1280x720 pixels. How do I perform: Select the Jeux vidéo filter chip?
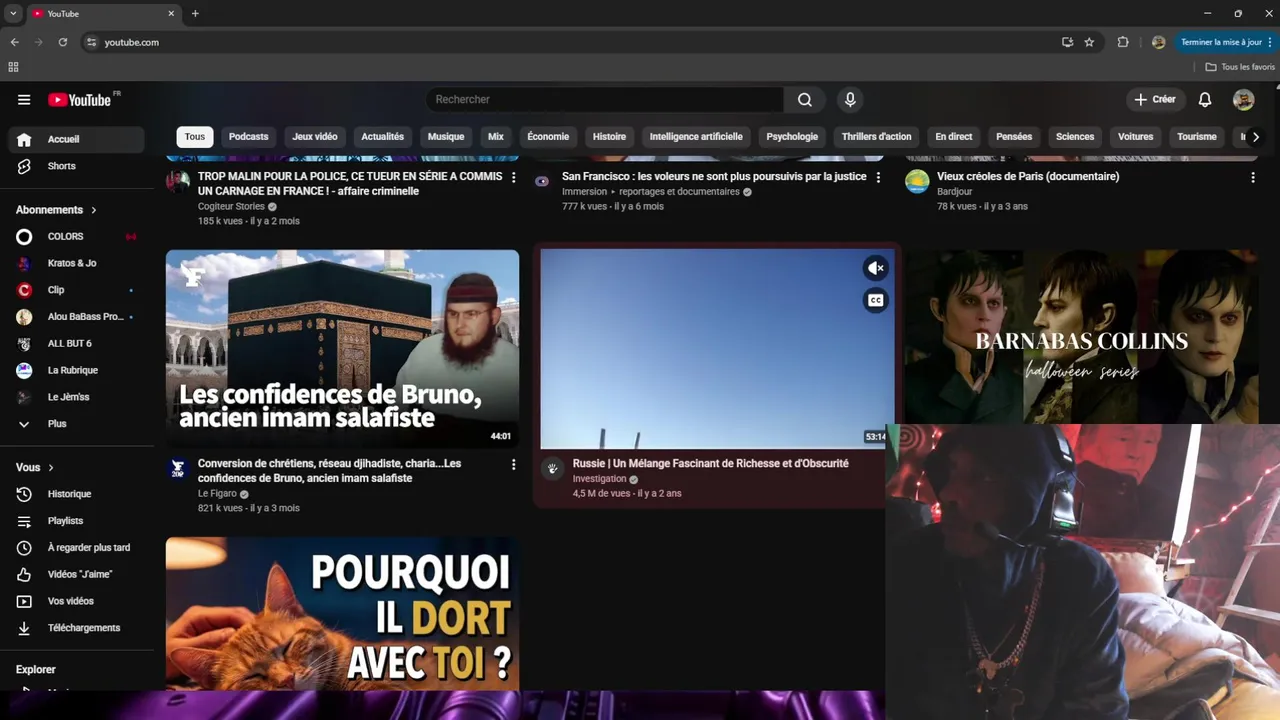pyautogui.click(x=315, y=137)
